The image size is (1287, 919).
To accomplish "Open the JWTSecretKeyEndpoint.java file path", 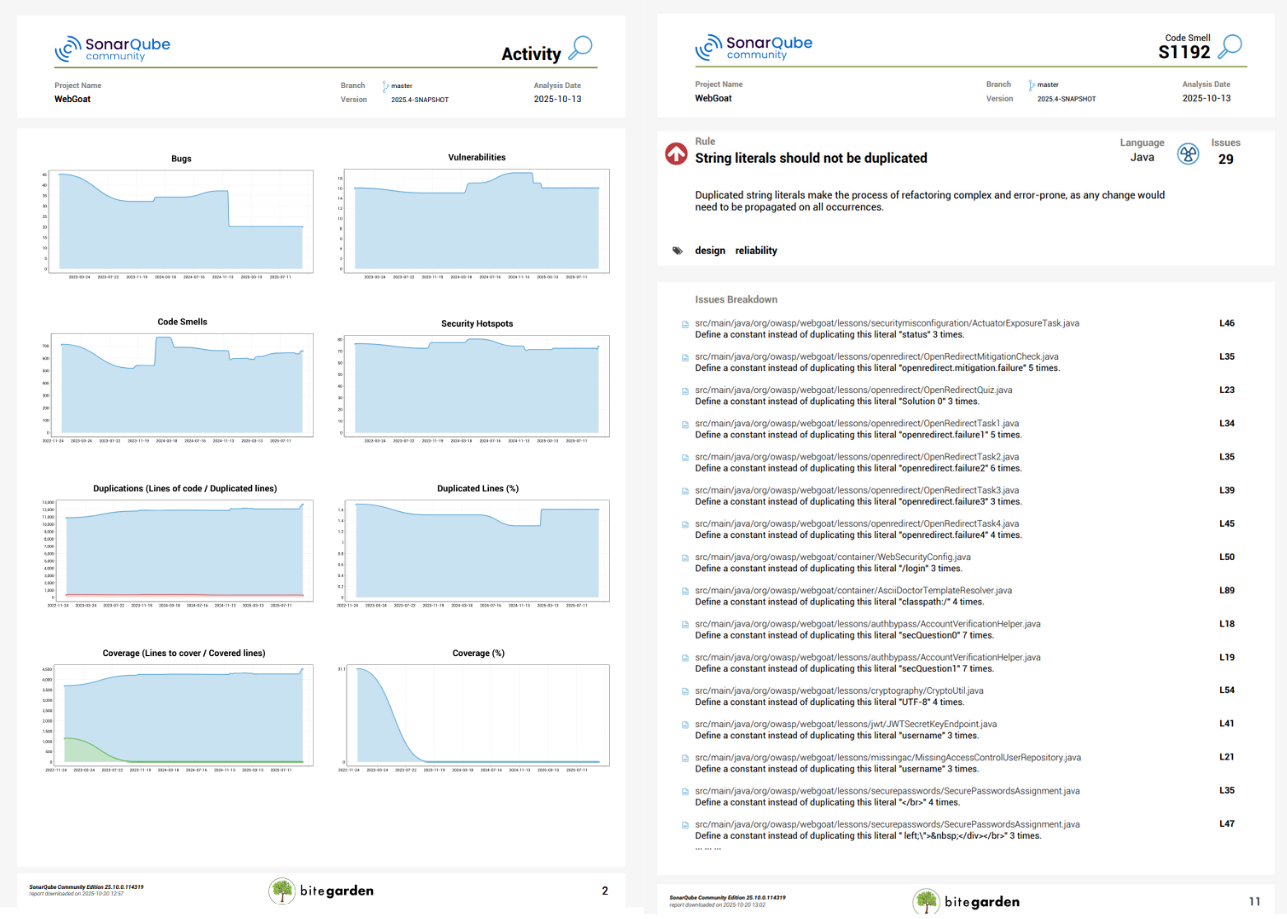I will coord(845,724).
